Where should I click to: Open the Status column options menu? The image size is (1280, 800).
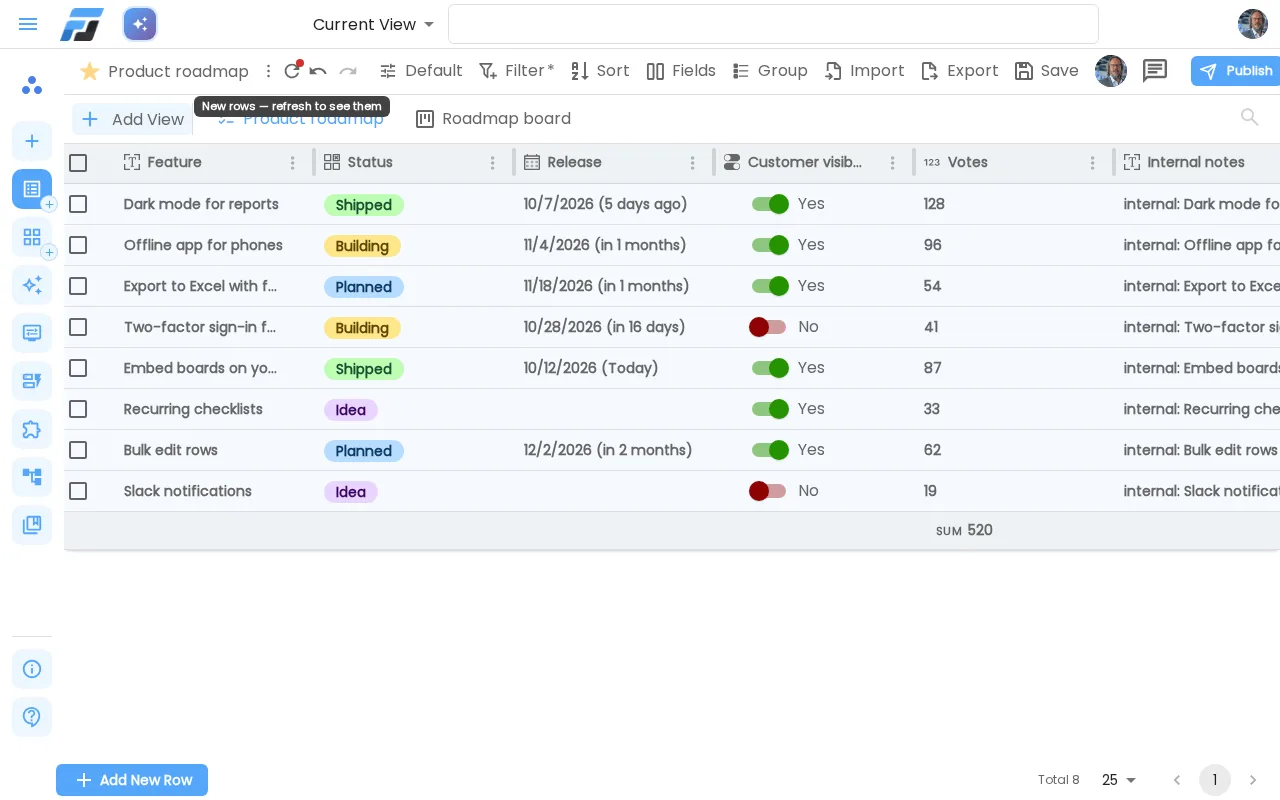pyautogui.click(x=493, y=163)
